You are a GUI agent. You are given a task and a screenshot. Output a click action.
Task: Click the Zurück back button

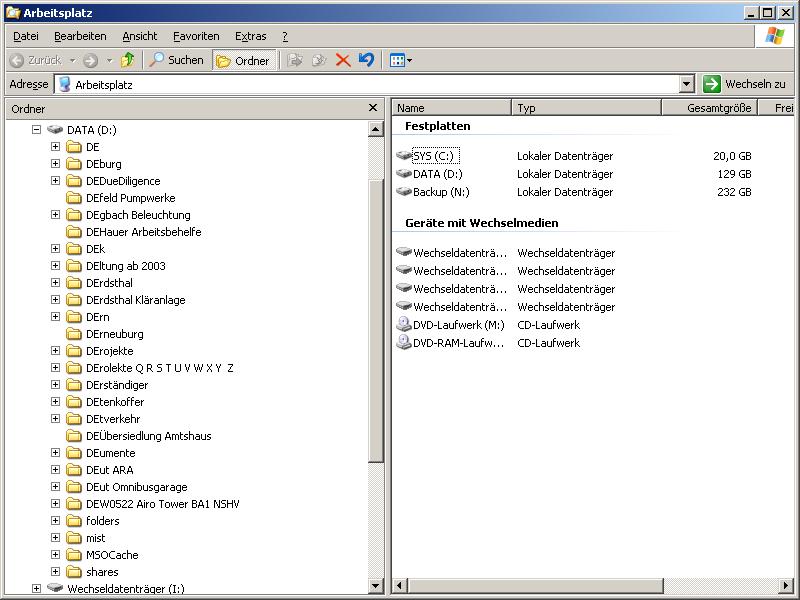pyautogui.click(x=36, y=61)
